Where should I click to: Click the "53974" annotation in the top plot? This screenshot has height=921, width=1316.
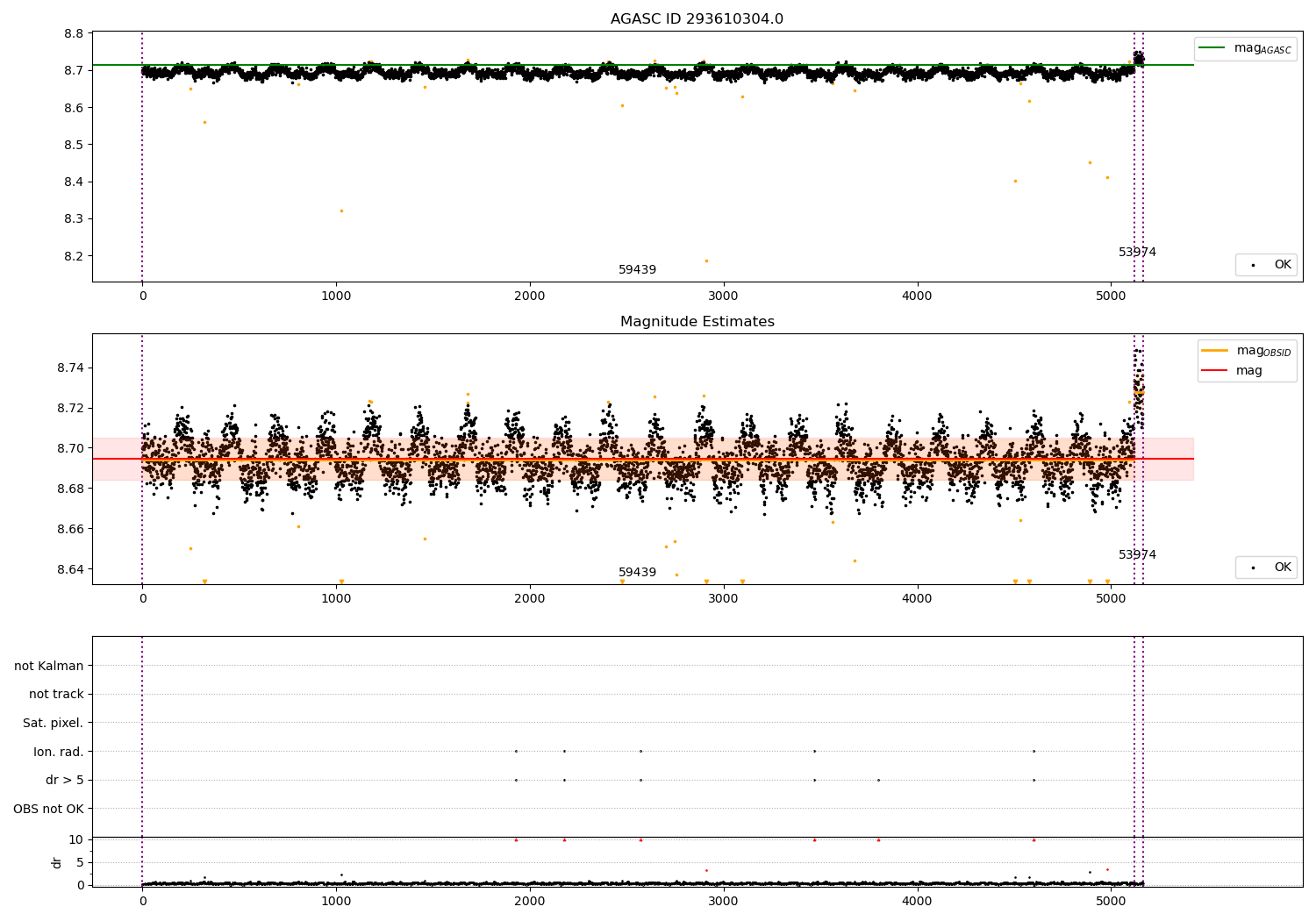[x=1137, y=253]
